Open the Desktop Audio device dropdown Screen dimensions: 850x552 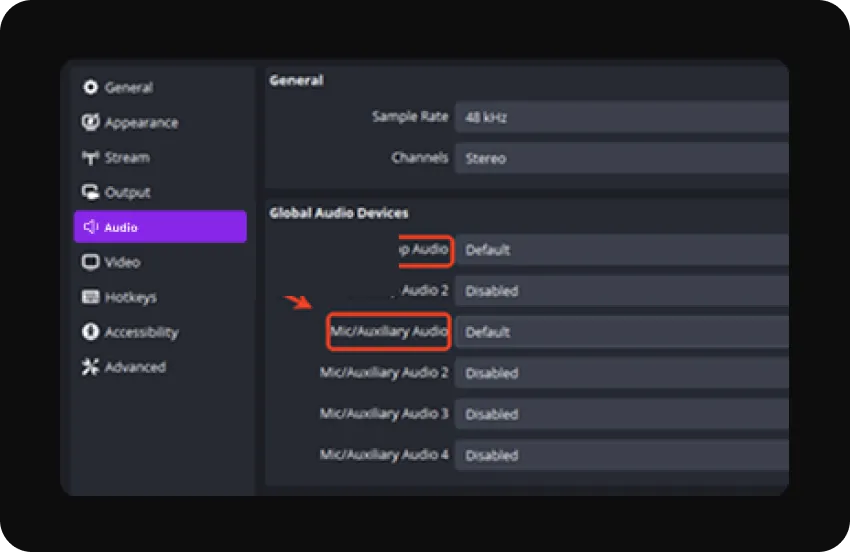click(622, 250)
